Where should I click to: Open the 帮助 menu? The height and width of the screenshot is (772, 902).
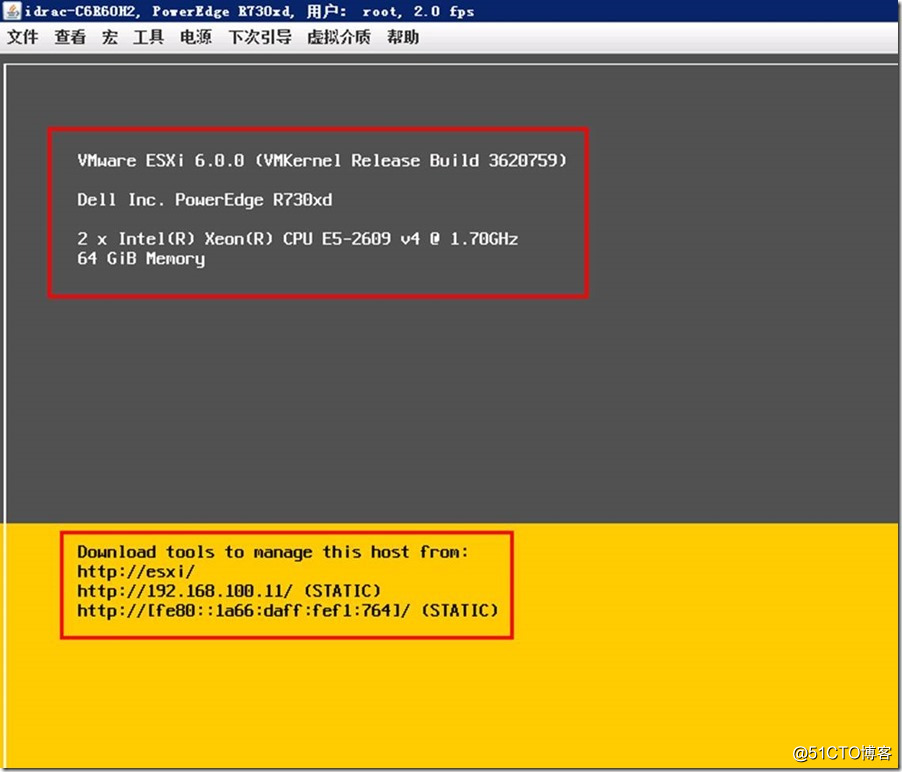(x=403, y=38)
